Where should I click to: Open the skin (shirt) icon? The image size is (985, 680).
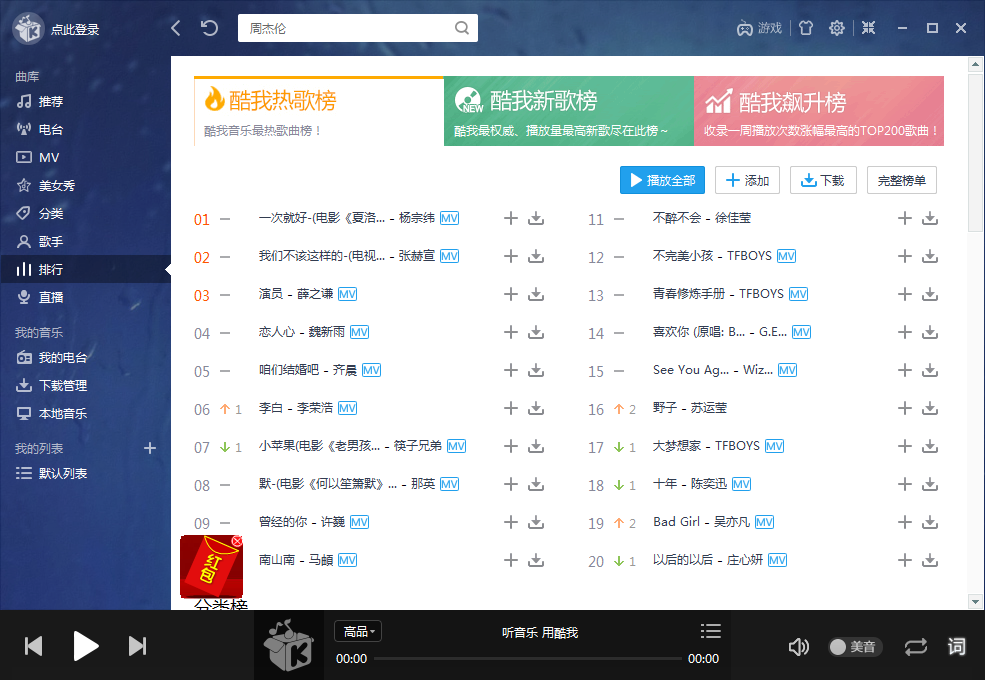tap(805, 28)
